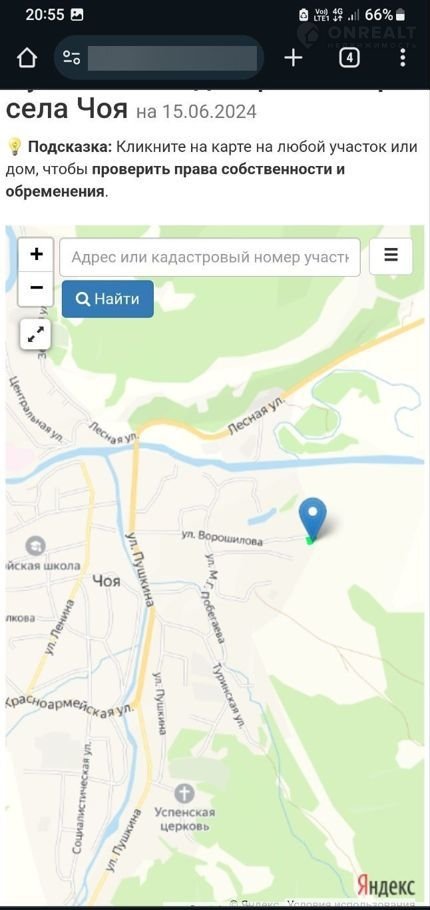Tap the browser home icon
The height and width of the screenshot is (910, 430).
(x=27, y=58)
